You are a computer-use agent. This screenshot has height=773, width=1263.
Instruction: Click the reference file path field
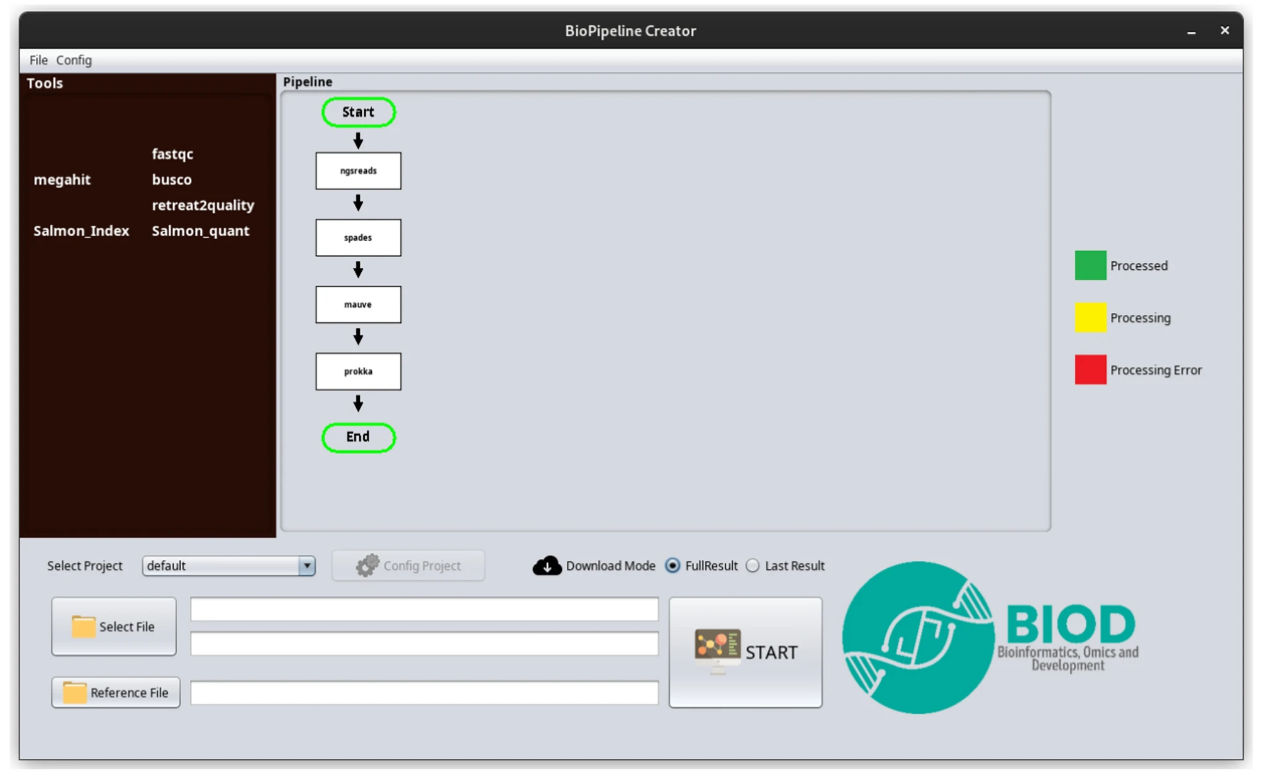tap(424, 693)
